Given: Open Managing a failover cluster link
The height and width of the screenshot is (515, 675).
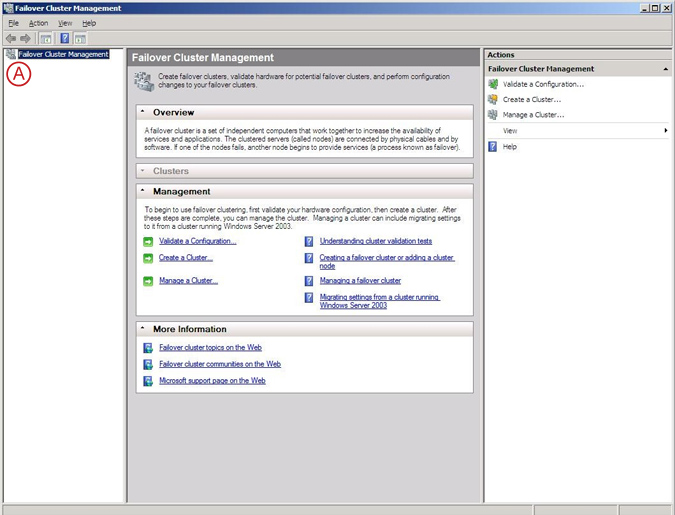Looking at the screenshot, I should point(360,281).
